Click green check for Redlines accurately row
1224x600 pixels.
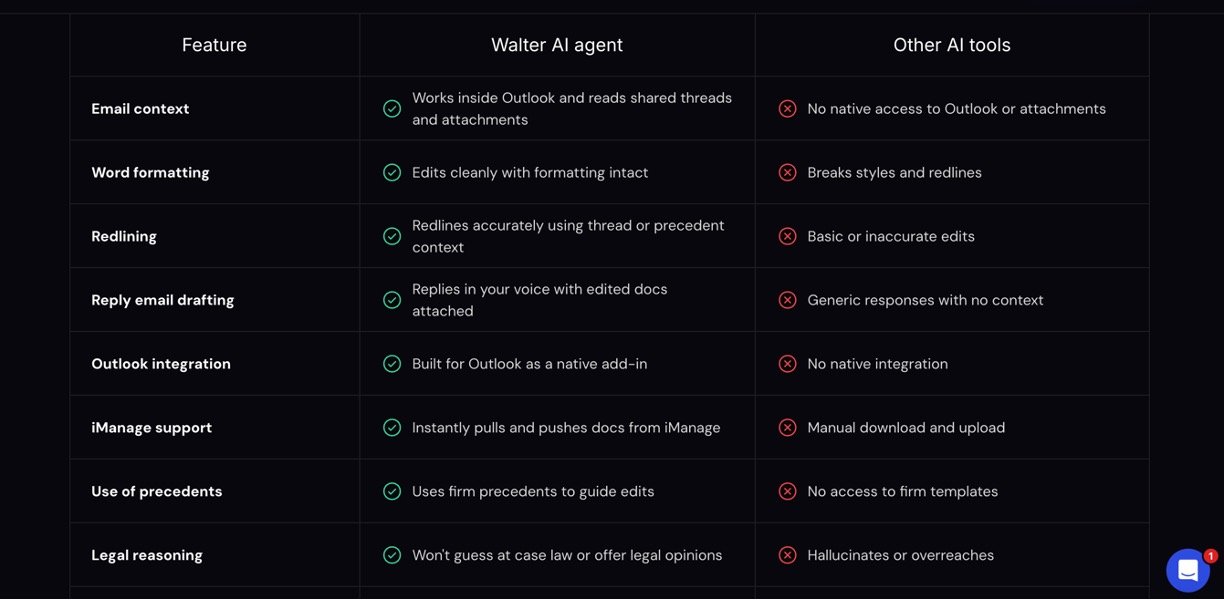(392, 236)
